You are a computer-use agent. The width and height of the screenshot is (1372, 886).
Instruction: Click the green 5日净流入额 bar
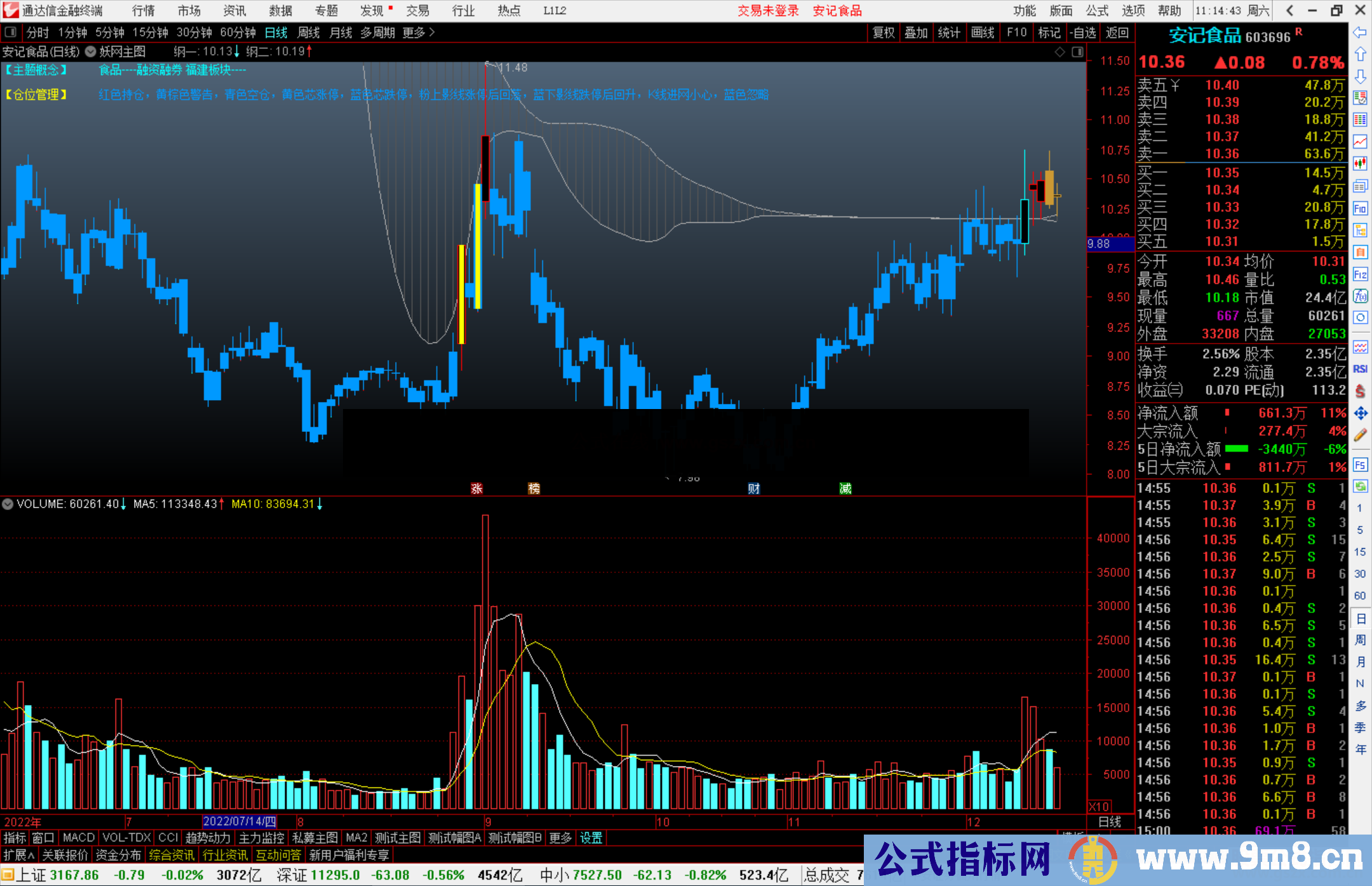[x=1236, y=449]
